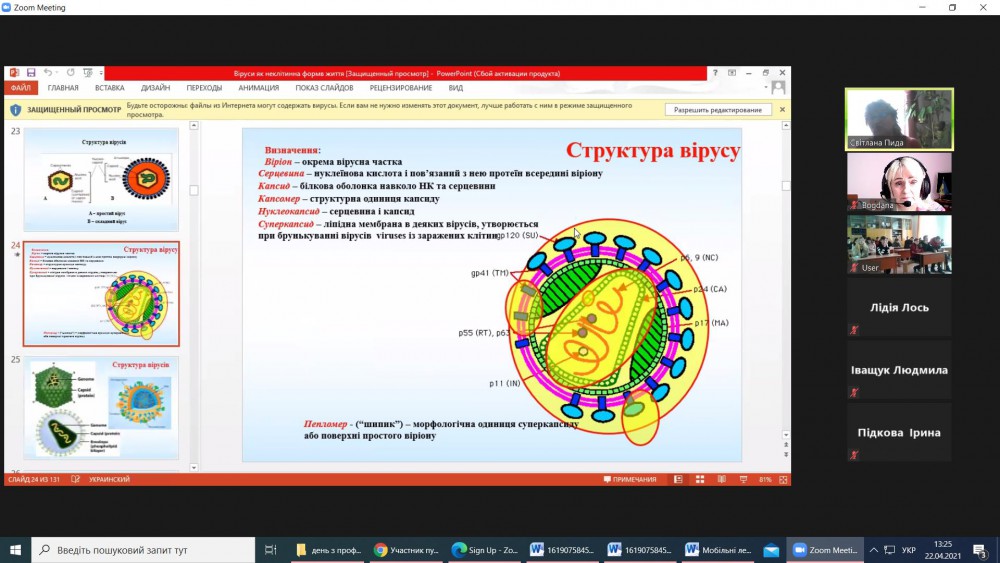Click the user account avatar icon
Viewport: 1000px width, 563px height.
778,88
